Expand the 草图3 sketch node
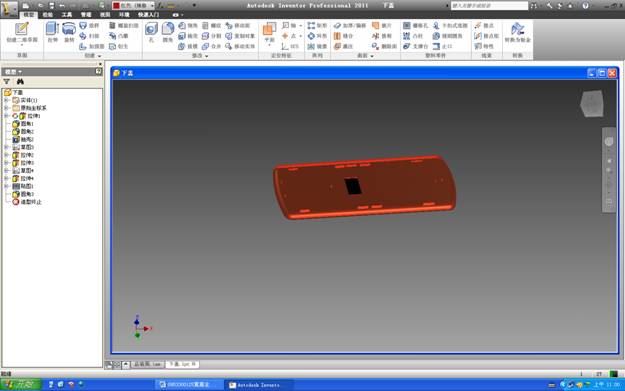 (x=6, y=147)
